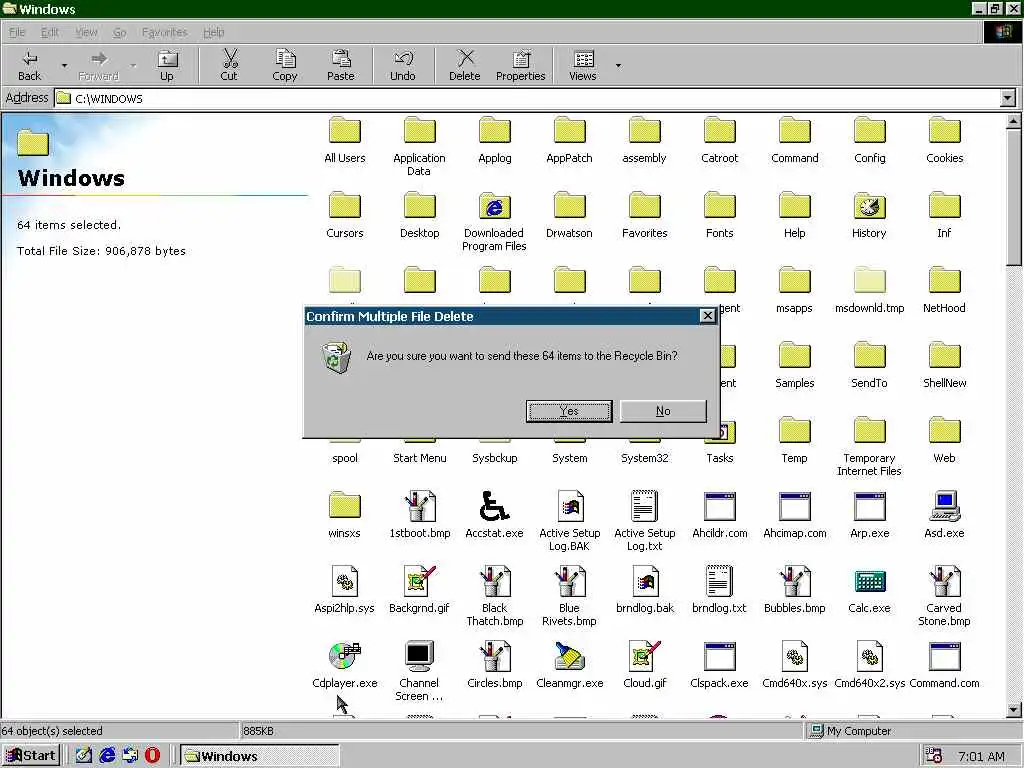Click the scrollbar down arrow

click(x=1013, y=710)
